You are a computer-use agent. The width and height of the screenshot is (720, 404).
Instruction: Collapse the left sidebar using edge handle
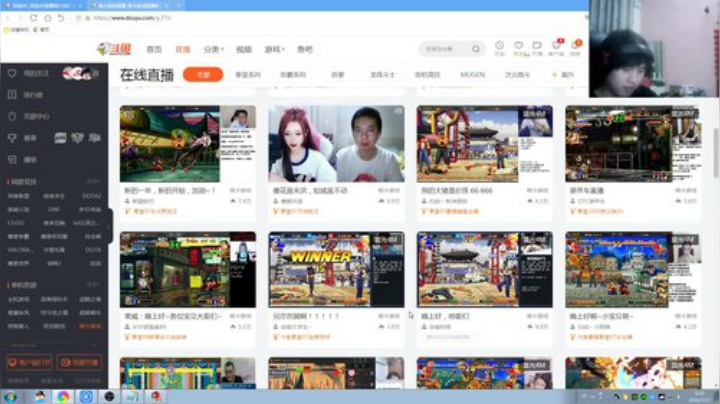pos(110,225)
